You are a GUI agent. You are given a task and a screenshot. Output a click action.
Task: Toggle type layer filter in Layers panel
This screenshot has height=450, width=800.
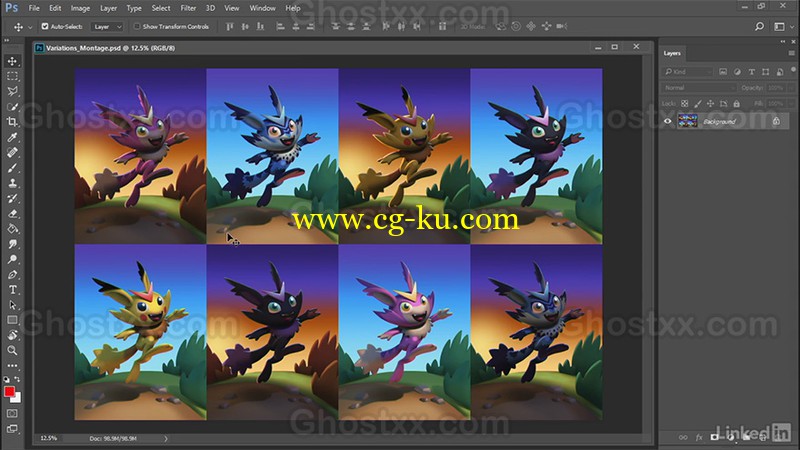point(752,72)
